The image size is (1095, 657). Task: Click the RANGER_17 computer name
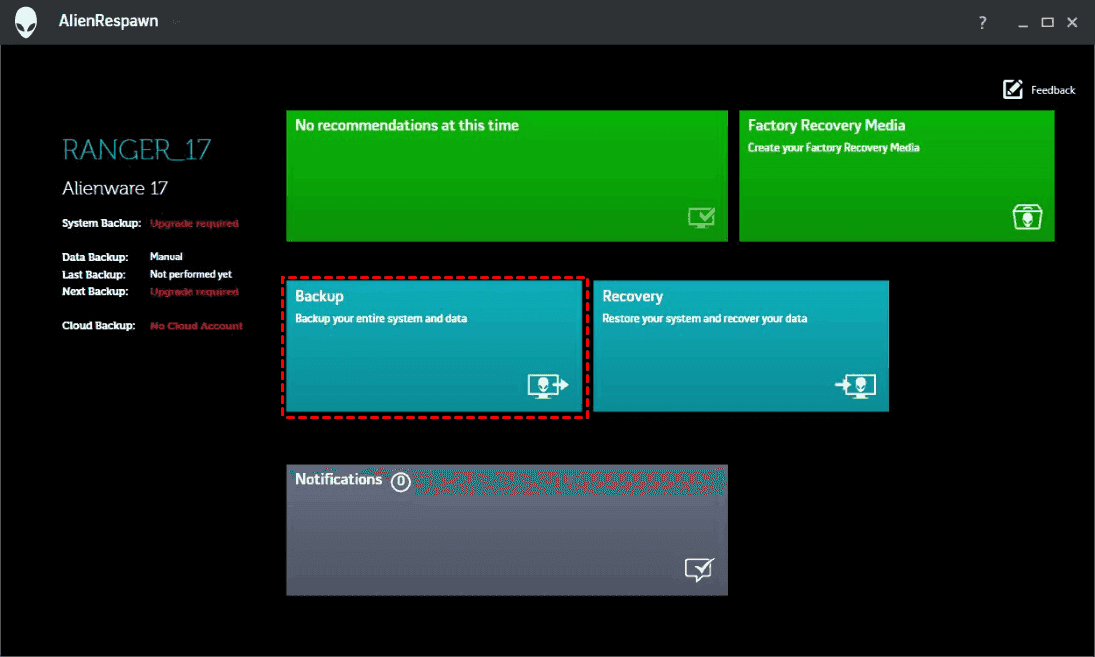[136, 149]
